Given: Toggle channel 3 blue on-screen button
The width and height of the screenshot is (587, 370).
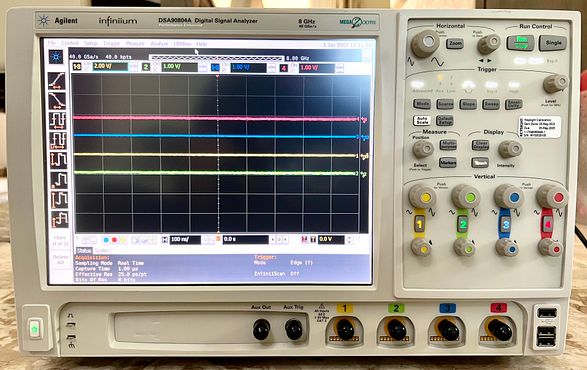Looking at the screenshot, I should (215, 67).
